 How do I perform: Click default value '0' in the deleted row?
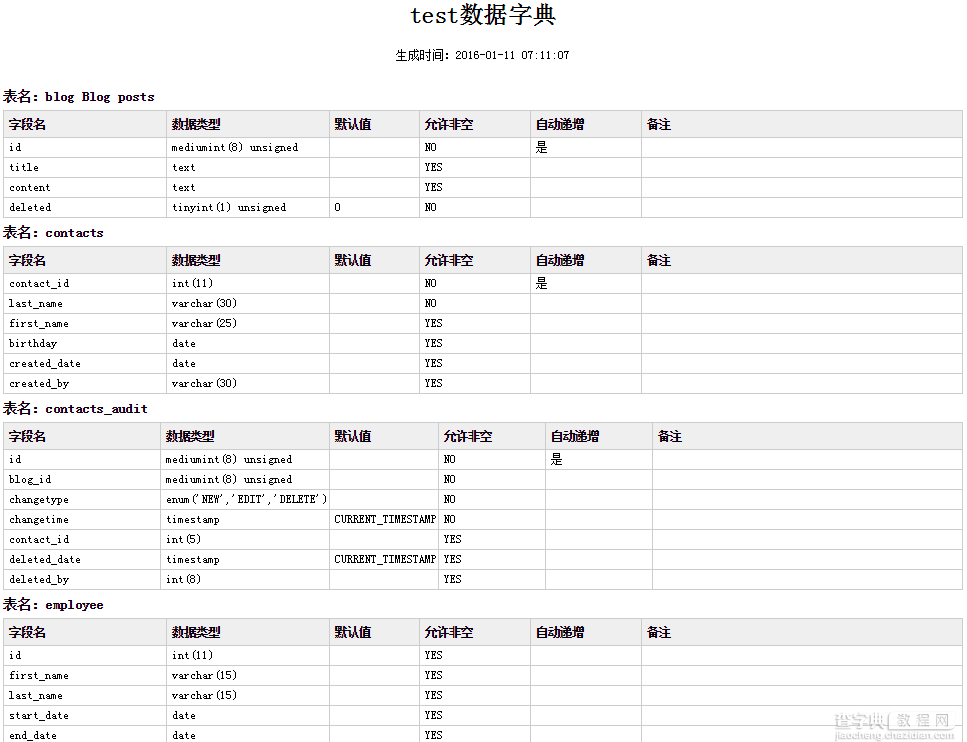(x=374, y=207)
